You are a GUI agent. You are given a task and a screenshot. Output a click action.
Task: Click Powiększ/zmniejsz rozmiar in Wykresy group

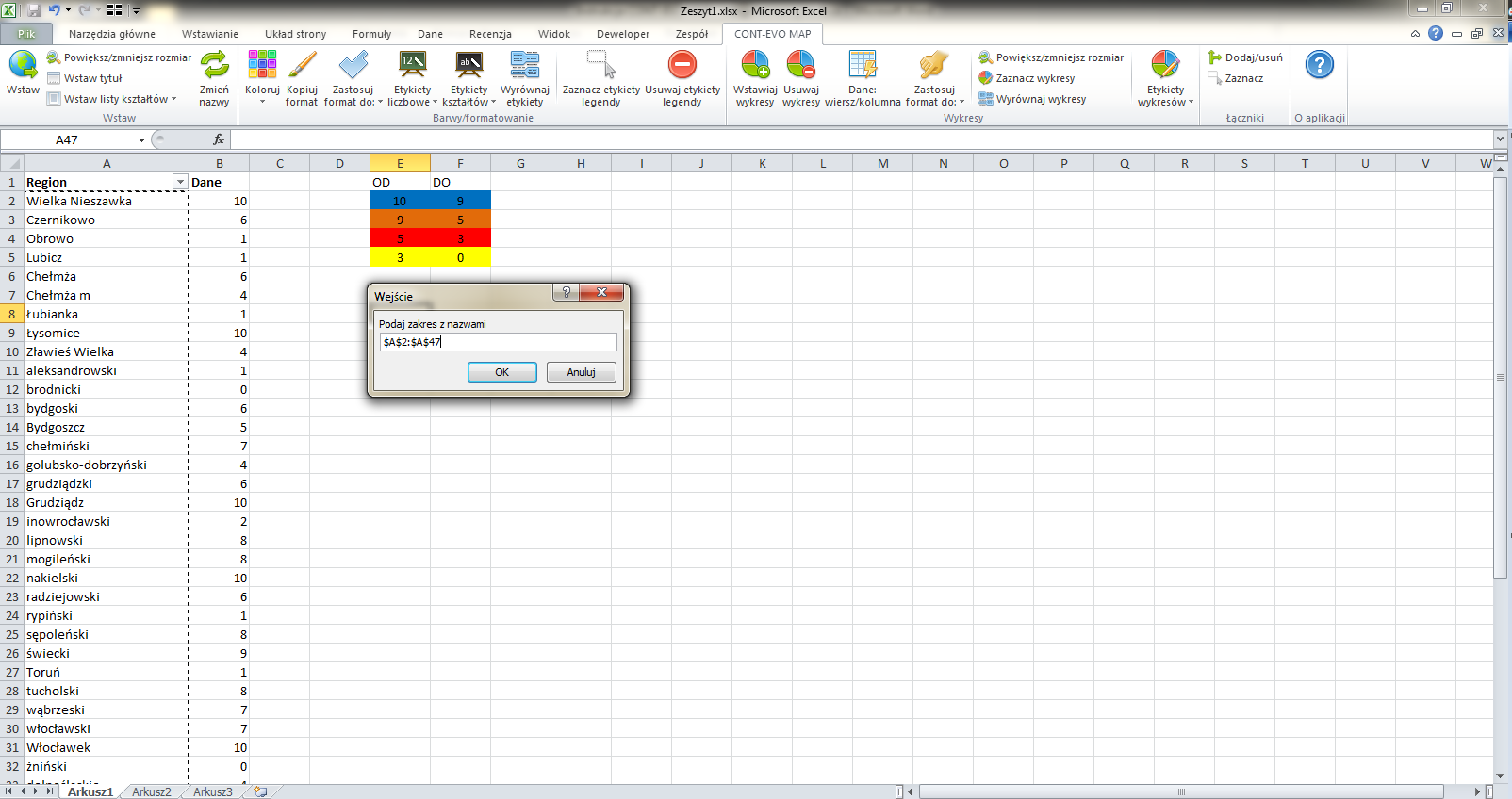click(x=1051, y=57)
